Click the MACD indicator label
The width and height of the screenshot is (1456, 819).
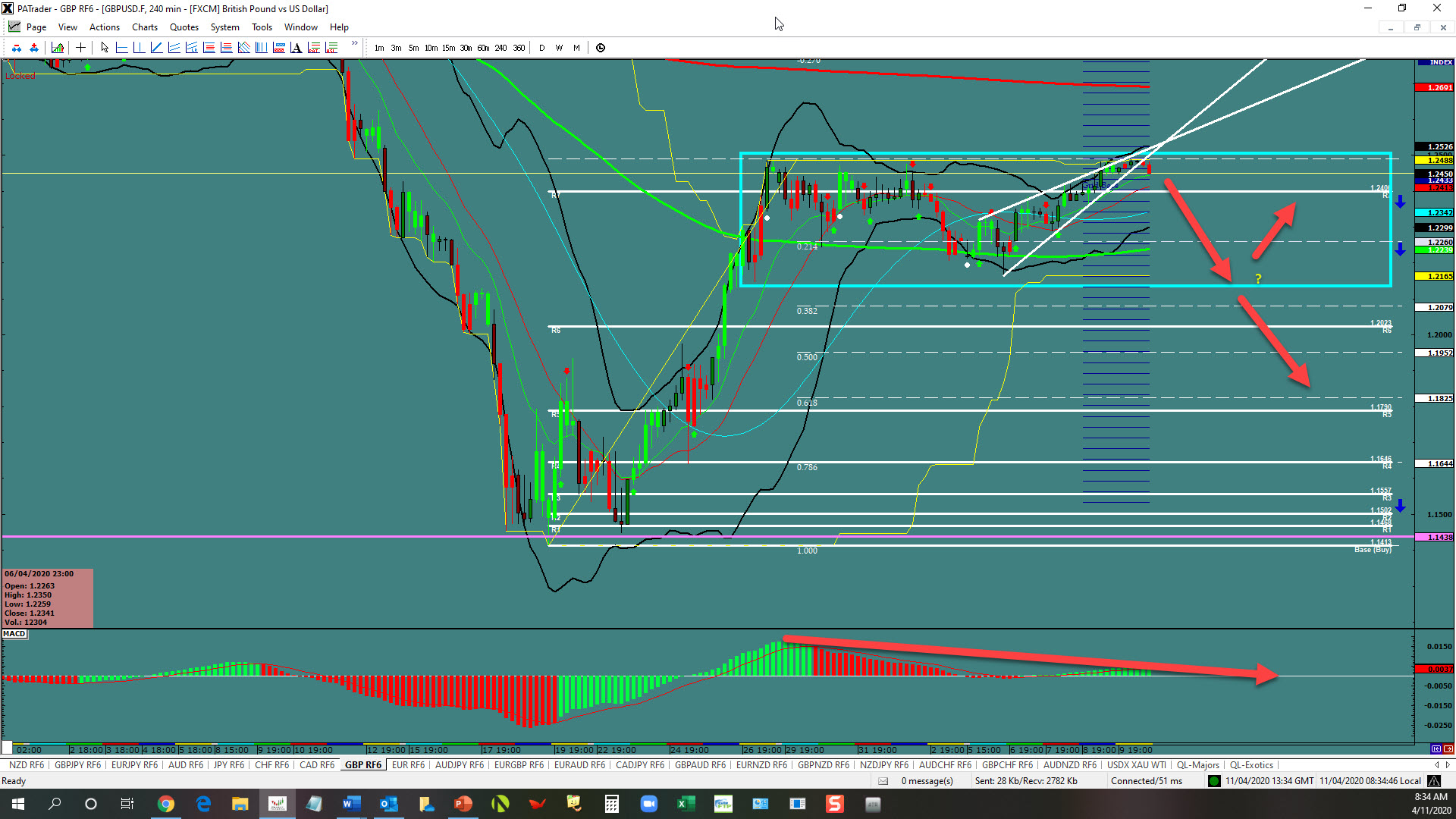pyautogui.click(x=14, y=634)
